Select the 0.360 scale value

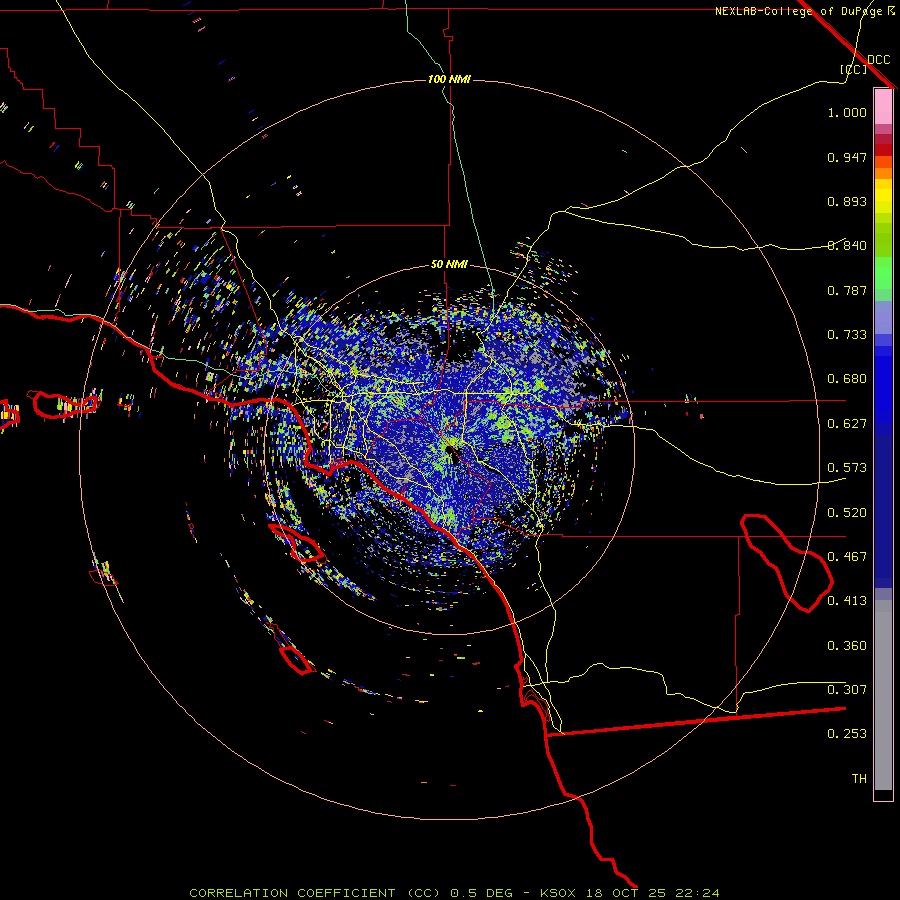pos(847,646)
